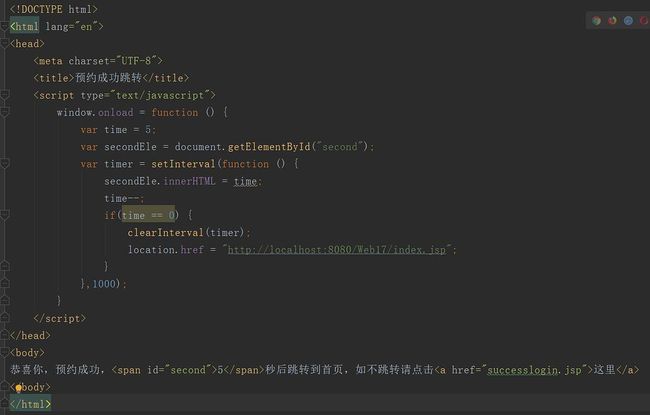Click the <title> tag text 预约成功跳转
This screenshot has height=415, width=650.
pos(109,78)
